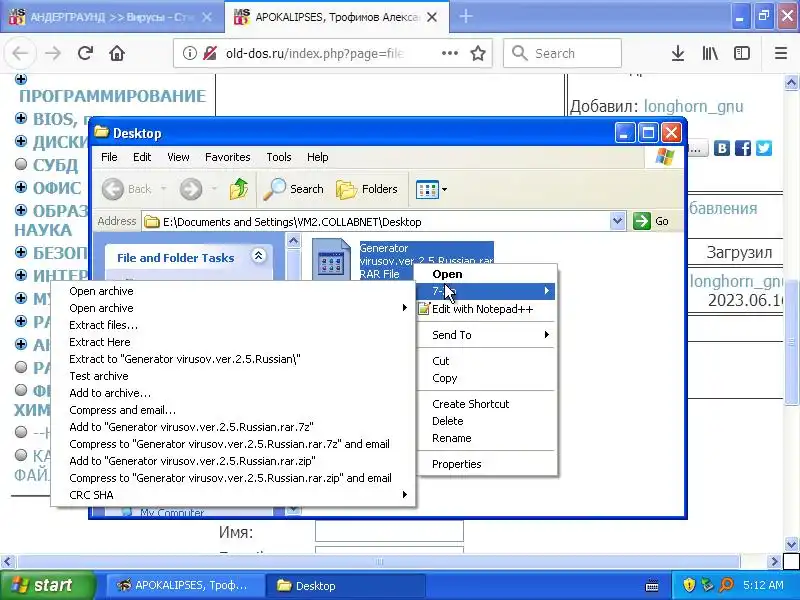
Task: Close the APOKALIPSES tab
Action: tap(432, 17)
